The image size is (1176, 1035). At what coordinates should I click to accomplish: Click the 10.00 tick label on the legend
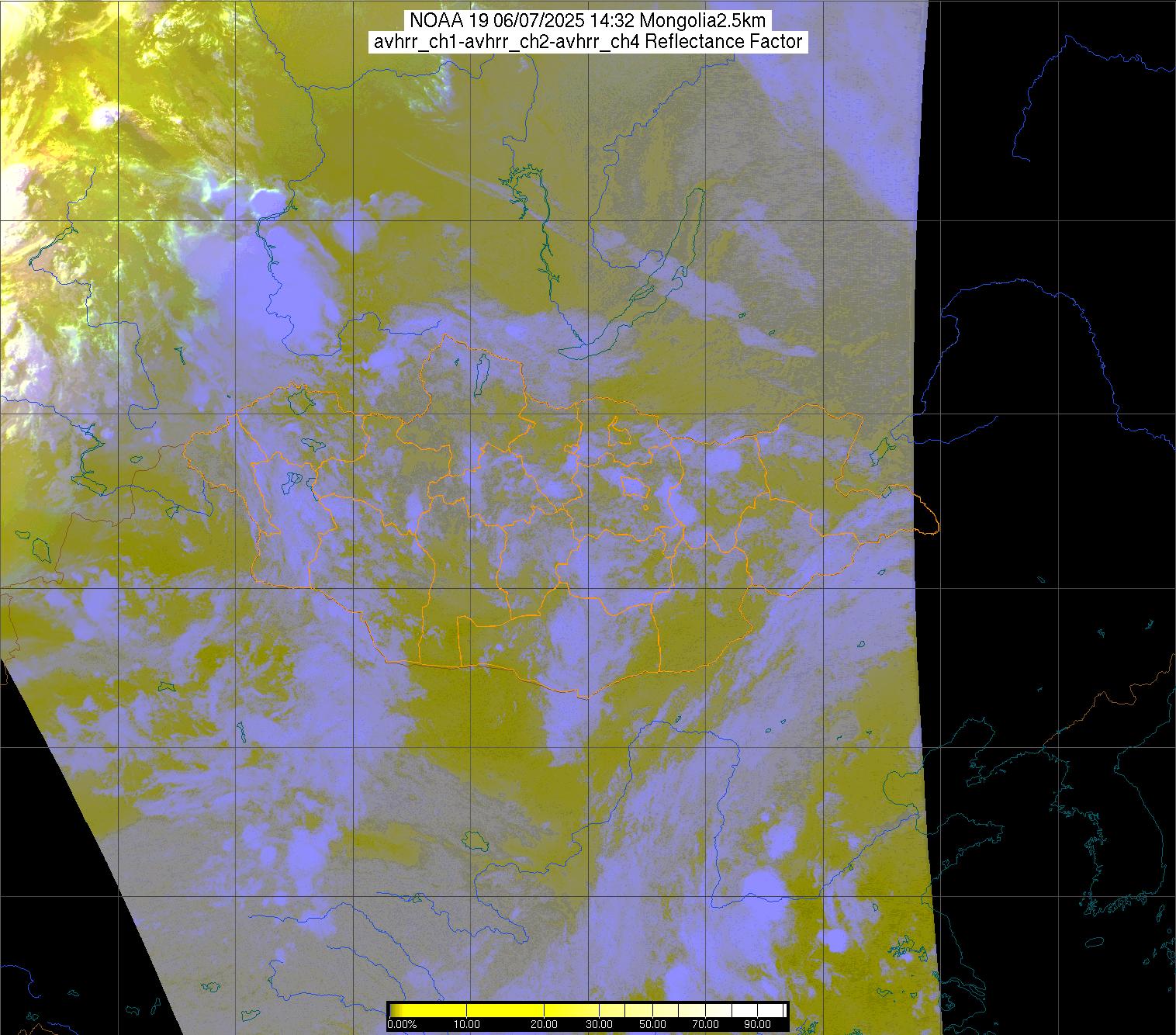point(466,1025)
